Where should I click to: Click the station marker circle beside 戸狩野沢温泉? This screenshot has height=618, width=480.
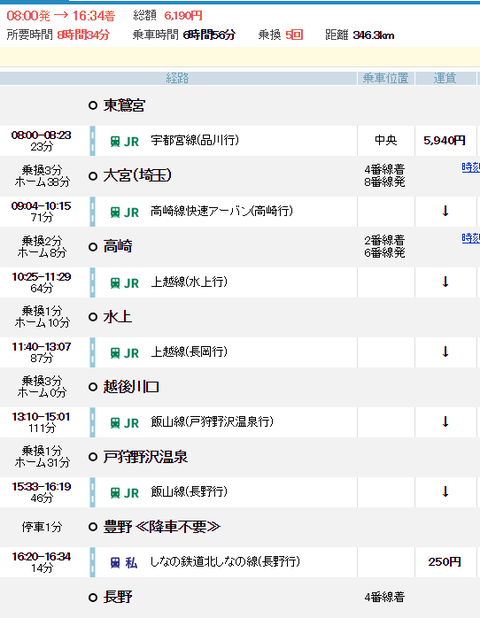93,457
